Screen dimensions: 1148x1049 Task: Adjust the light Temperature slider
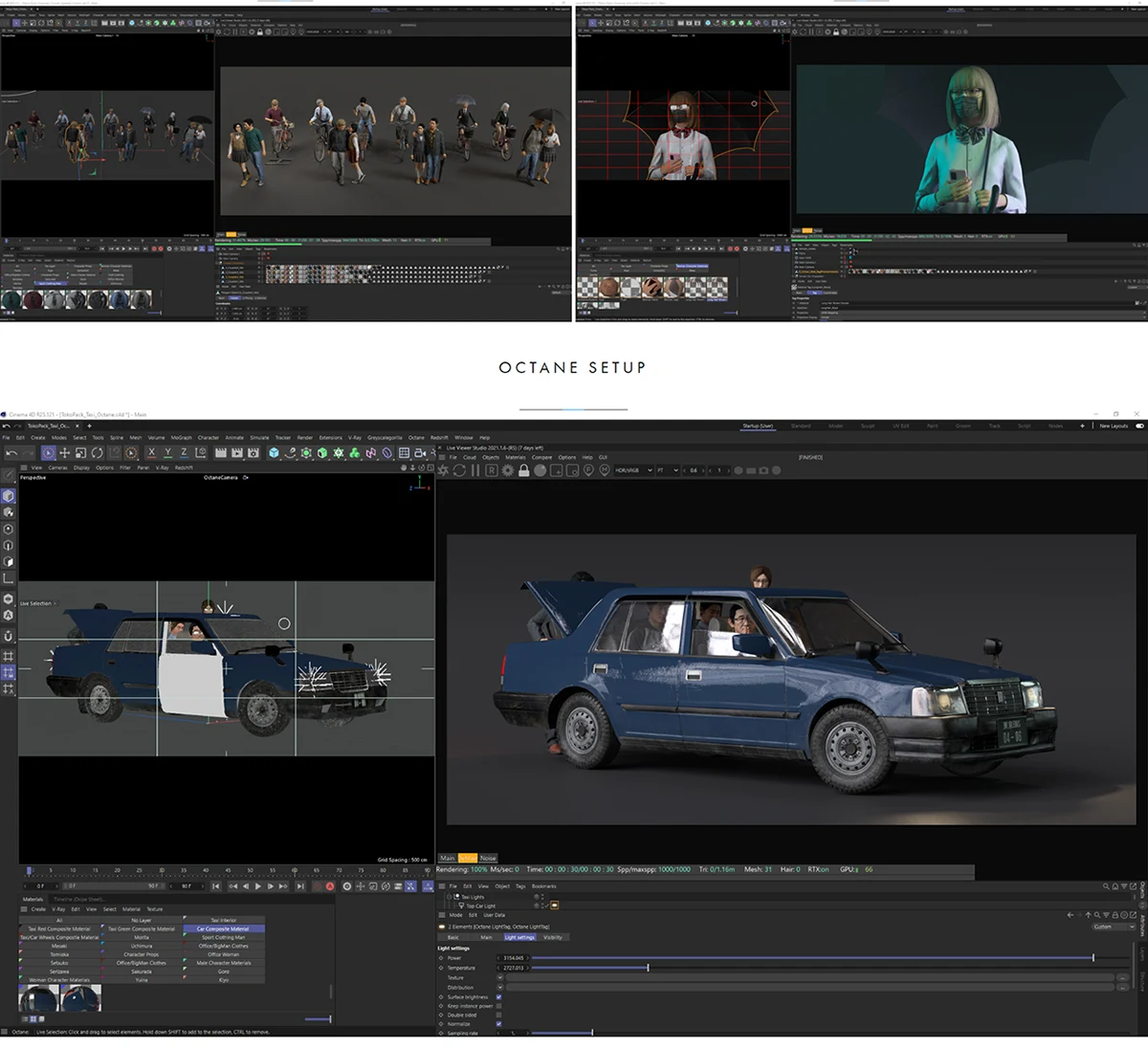tap(648, 968)
